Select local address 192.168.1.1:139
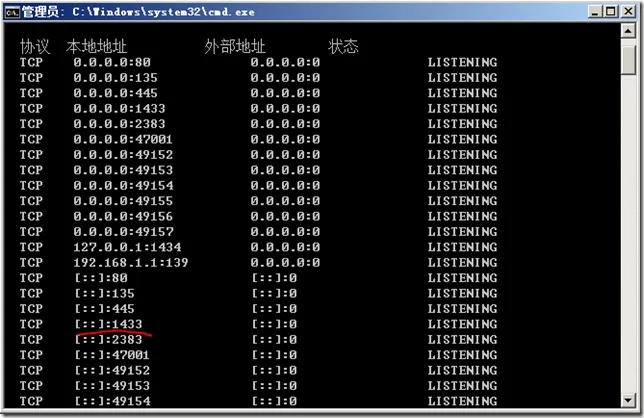The height and width of the screenshot is (418, 644). (x=131, y=262)
